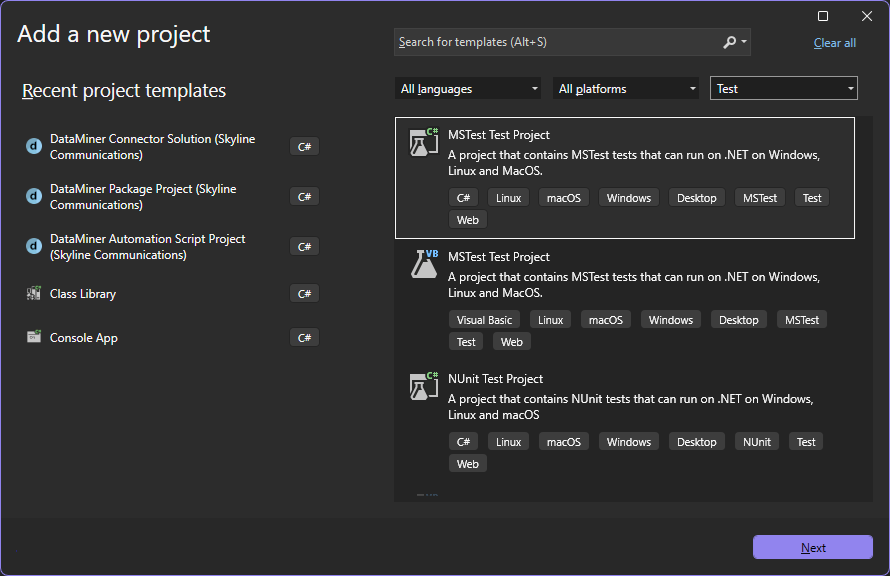This screenshot has height=576, width=890.
Task: Click C# tag beside Class Library
Action: [304, 293]
